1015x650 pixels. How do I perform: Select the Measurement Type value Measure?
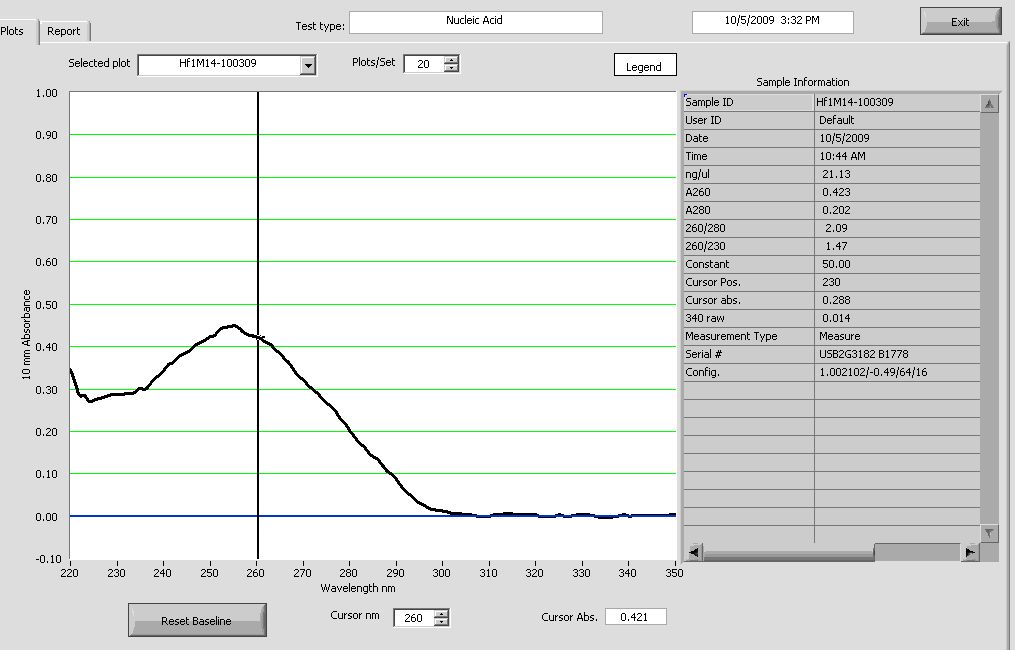click(840, 337)
